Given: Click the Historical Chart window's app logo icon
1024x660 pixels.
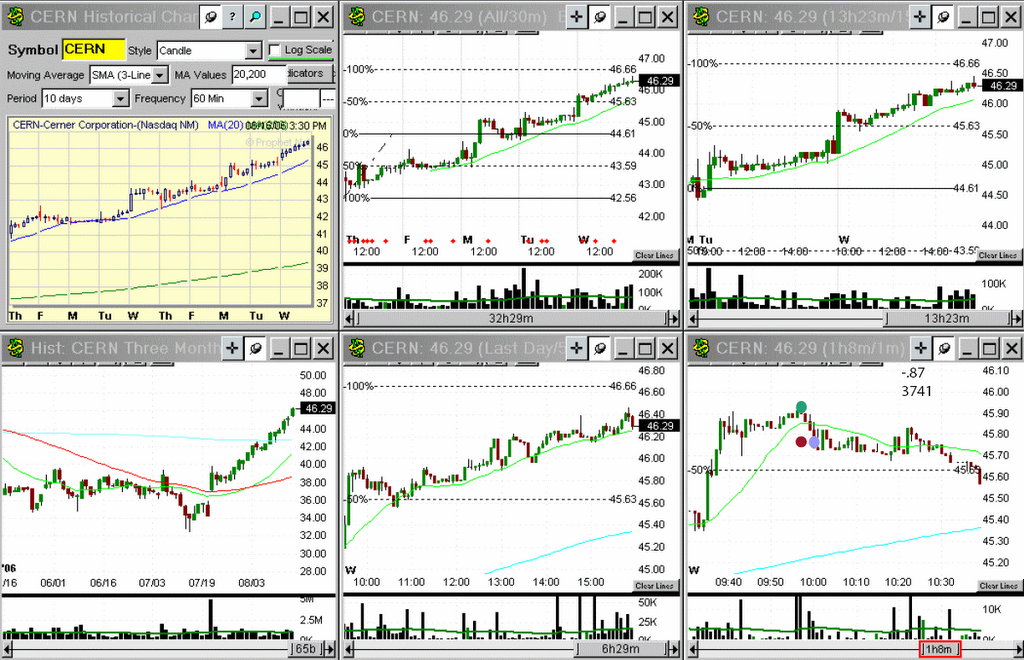Looking at the screenshot, I should 14,17.
